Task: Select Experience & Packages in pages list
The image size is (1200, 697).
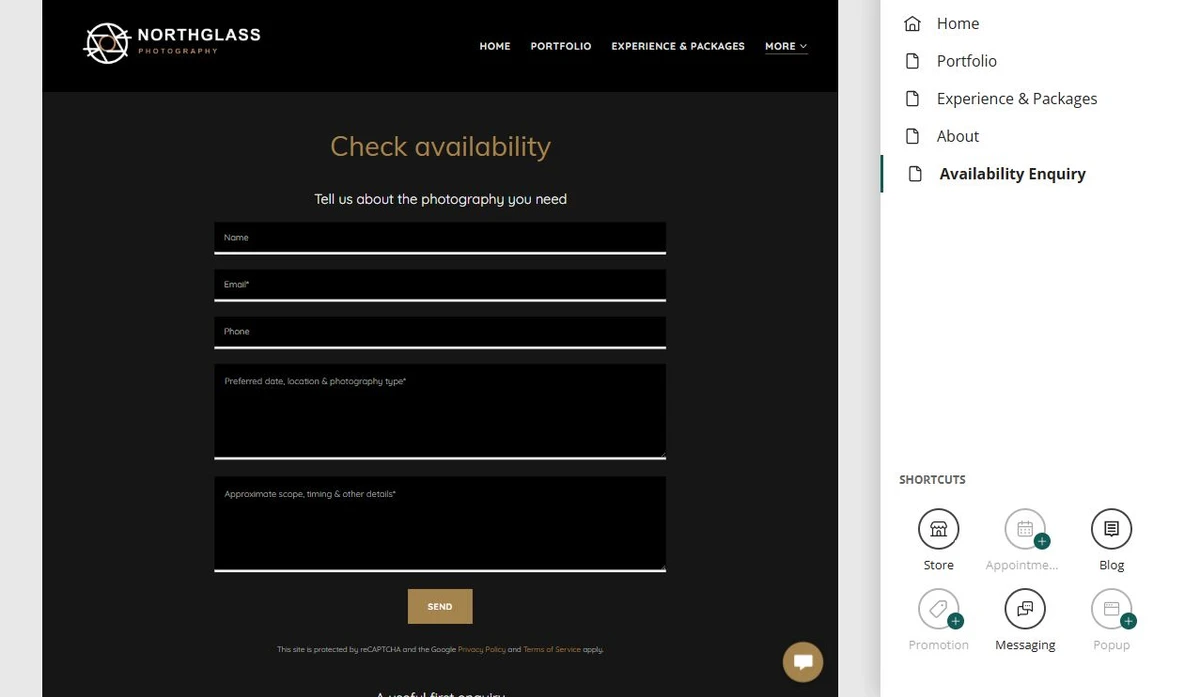Action: [1017, 98]
